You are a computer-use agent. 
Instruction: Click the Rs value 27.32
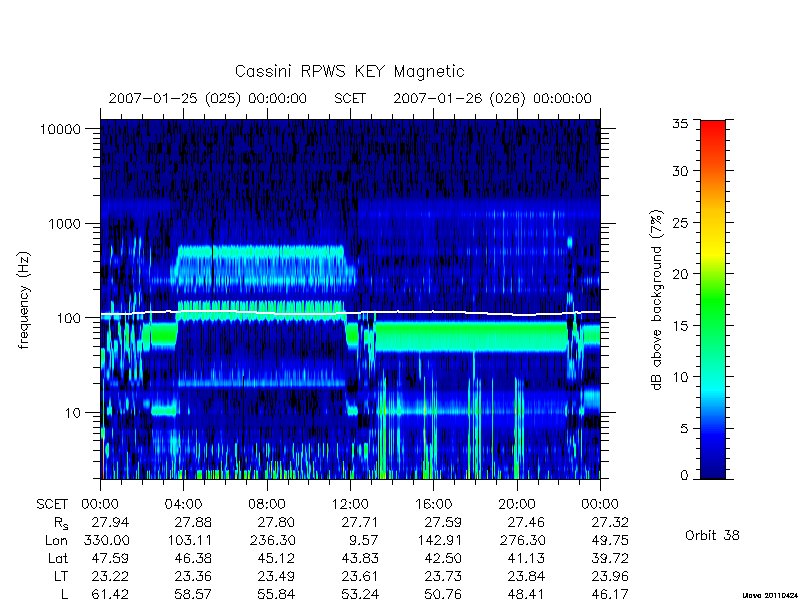610,522
